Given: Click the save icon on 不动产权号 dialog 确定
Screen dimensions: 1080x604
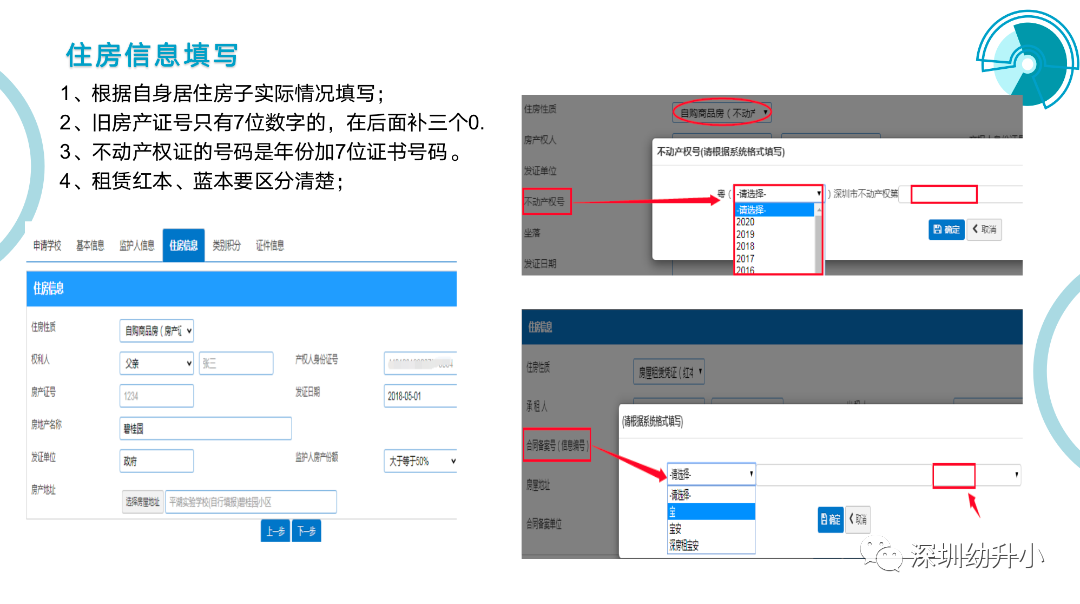Looking at the screenshot, I should point(937,229).
